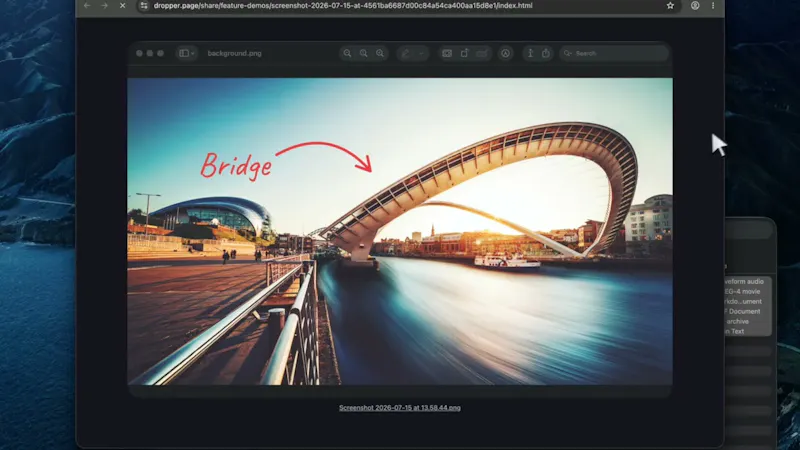Stop loading the page with the X
Viewport: 800px width, 450px height.
point(122,6)
